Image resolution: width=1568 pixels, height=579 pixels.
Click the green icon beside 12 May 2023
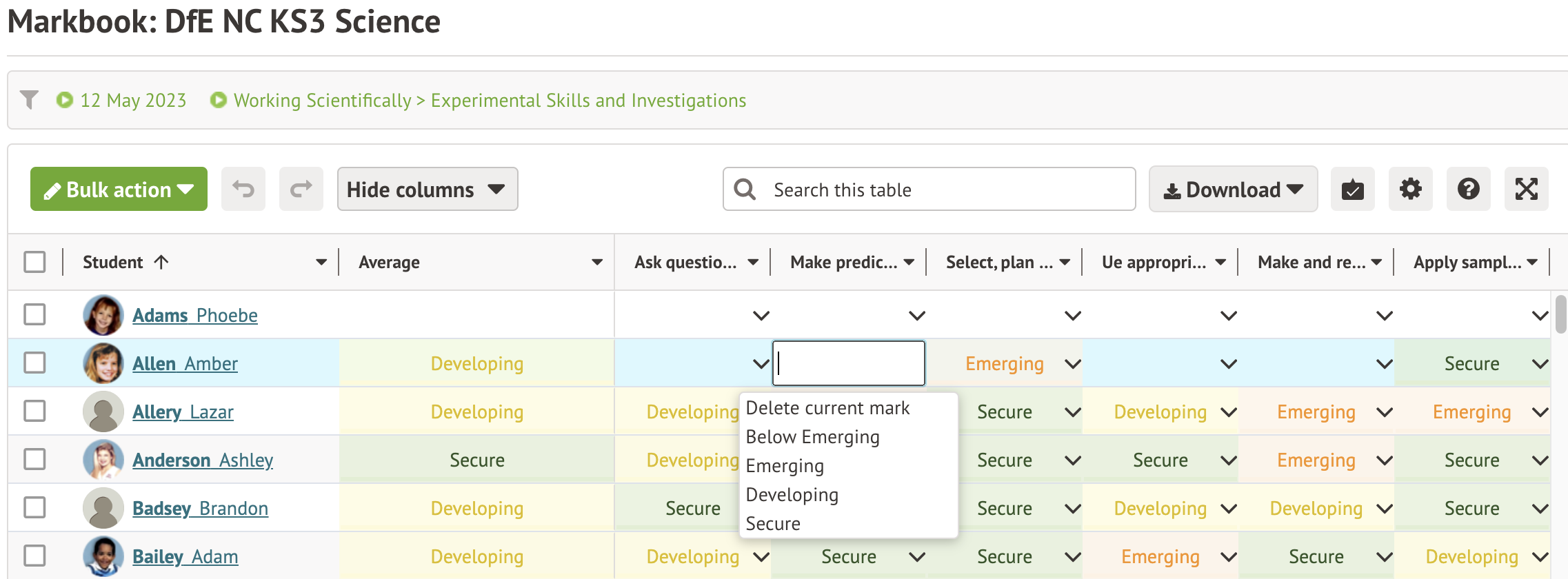click(x=65, y=100)
